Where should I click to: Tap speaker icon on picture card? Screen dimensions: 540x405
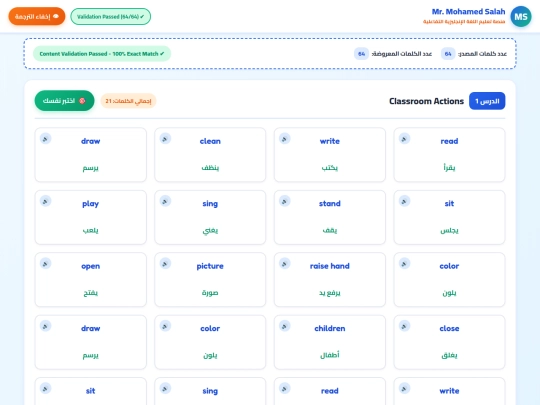point(165,264)
